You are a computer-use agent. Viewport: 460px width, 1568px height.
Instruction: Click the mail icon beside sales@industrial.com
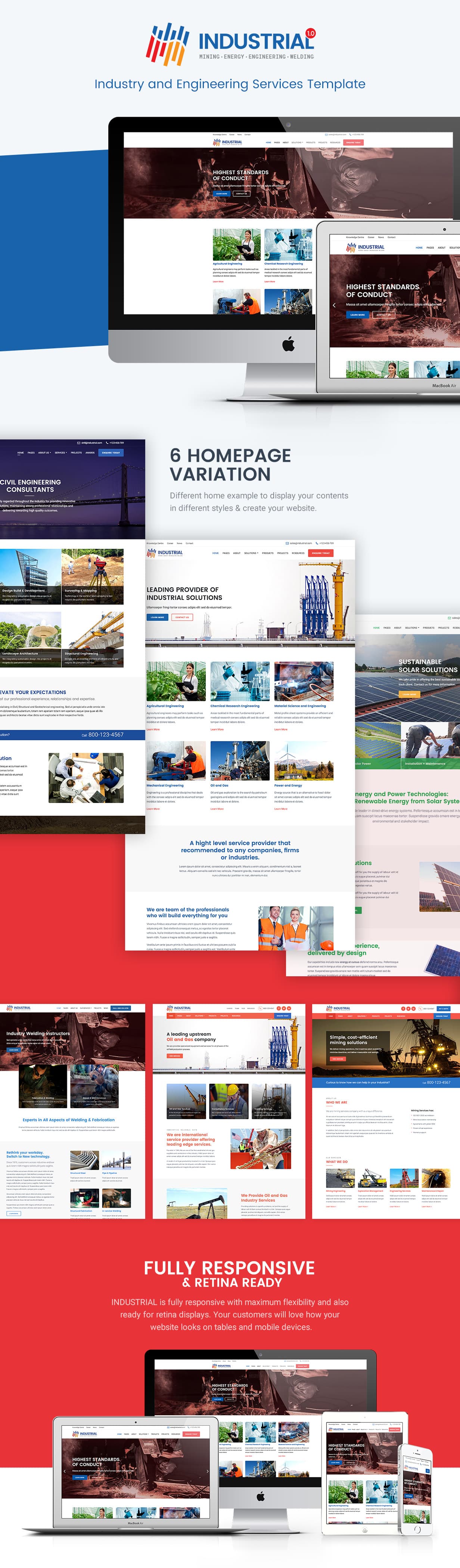(x=287, y=543)
